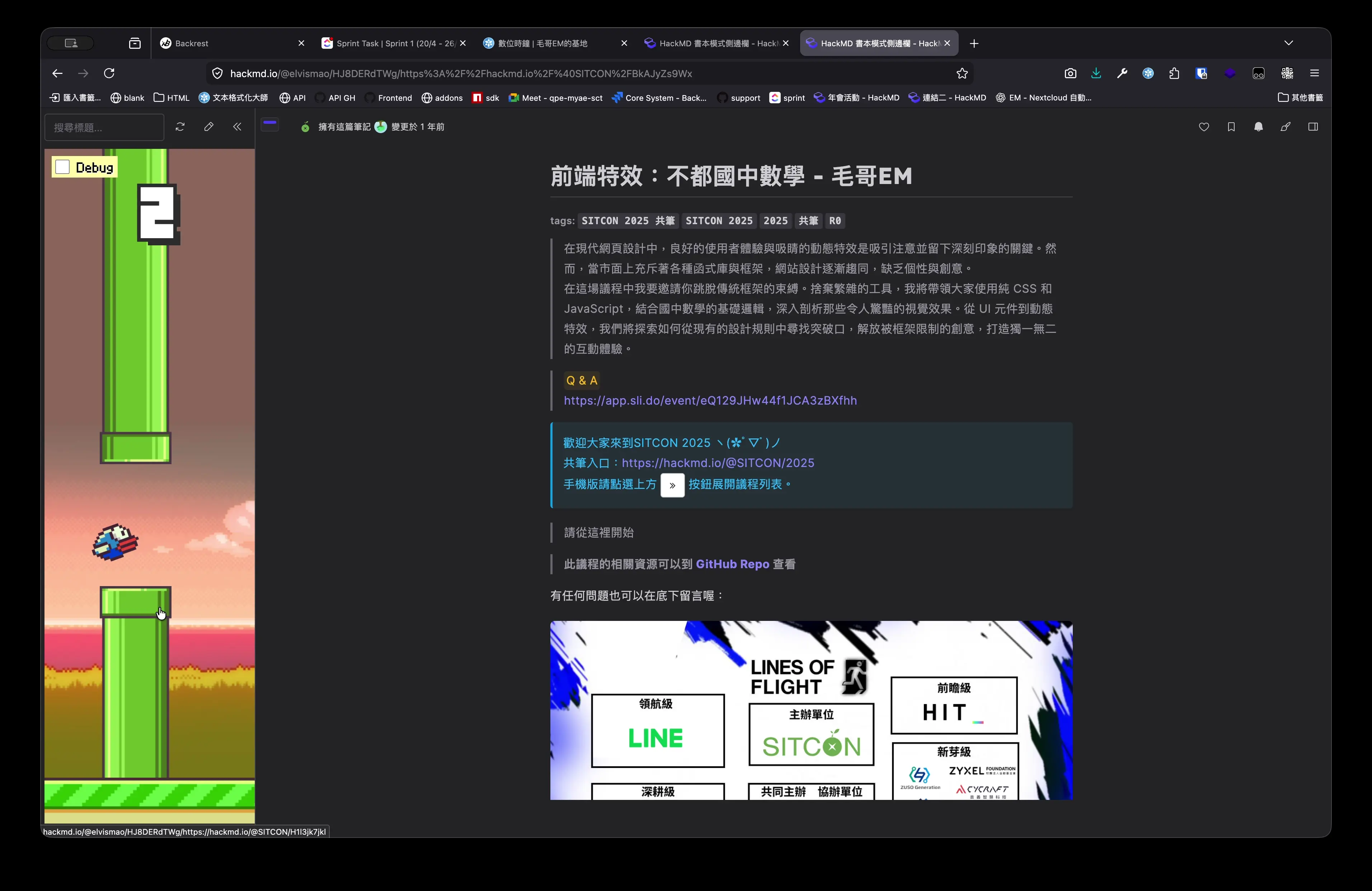Click the purple indicator swatch above note

[270, 123]
